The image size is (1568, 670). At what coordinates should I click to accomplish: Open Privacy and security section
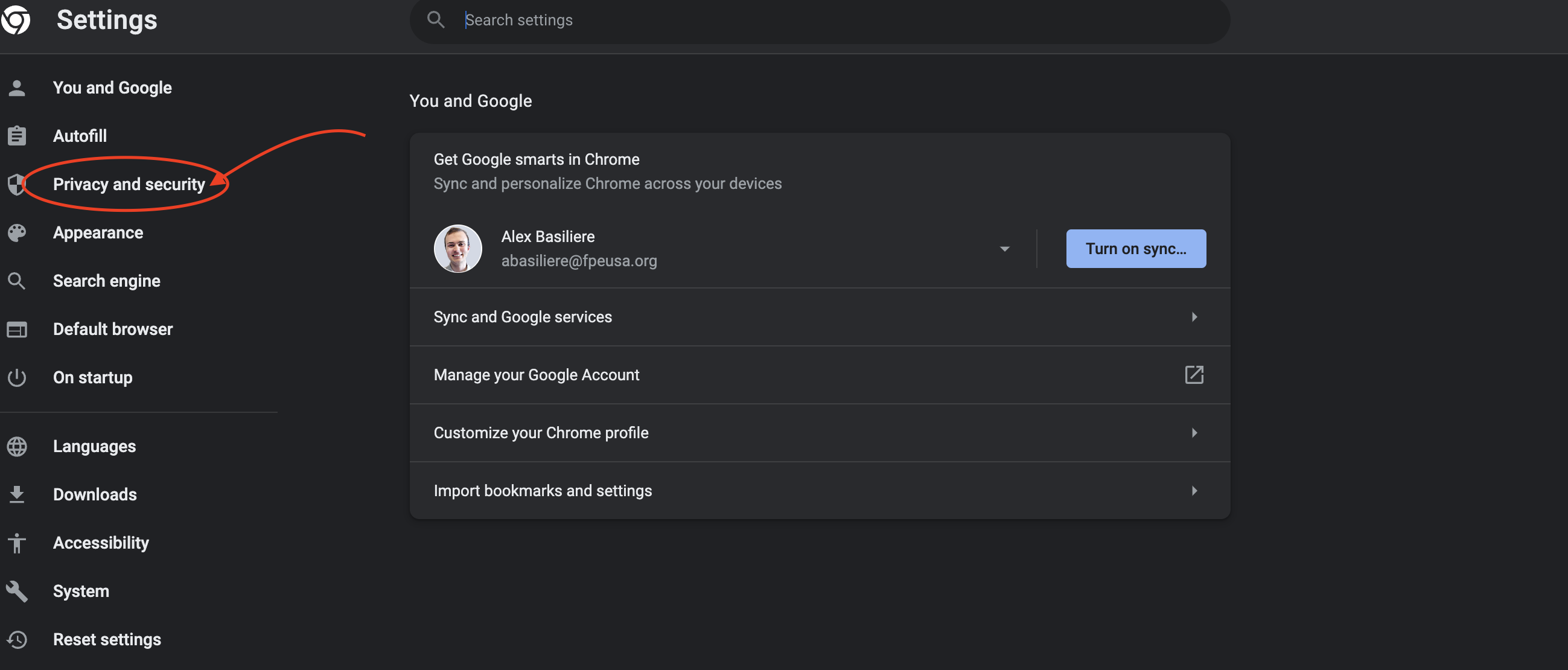[x=129, y=183]
